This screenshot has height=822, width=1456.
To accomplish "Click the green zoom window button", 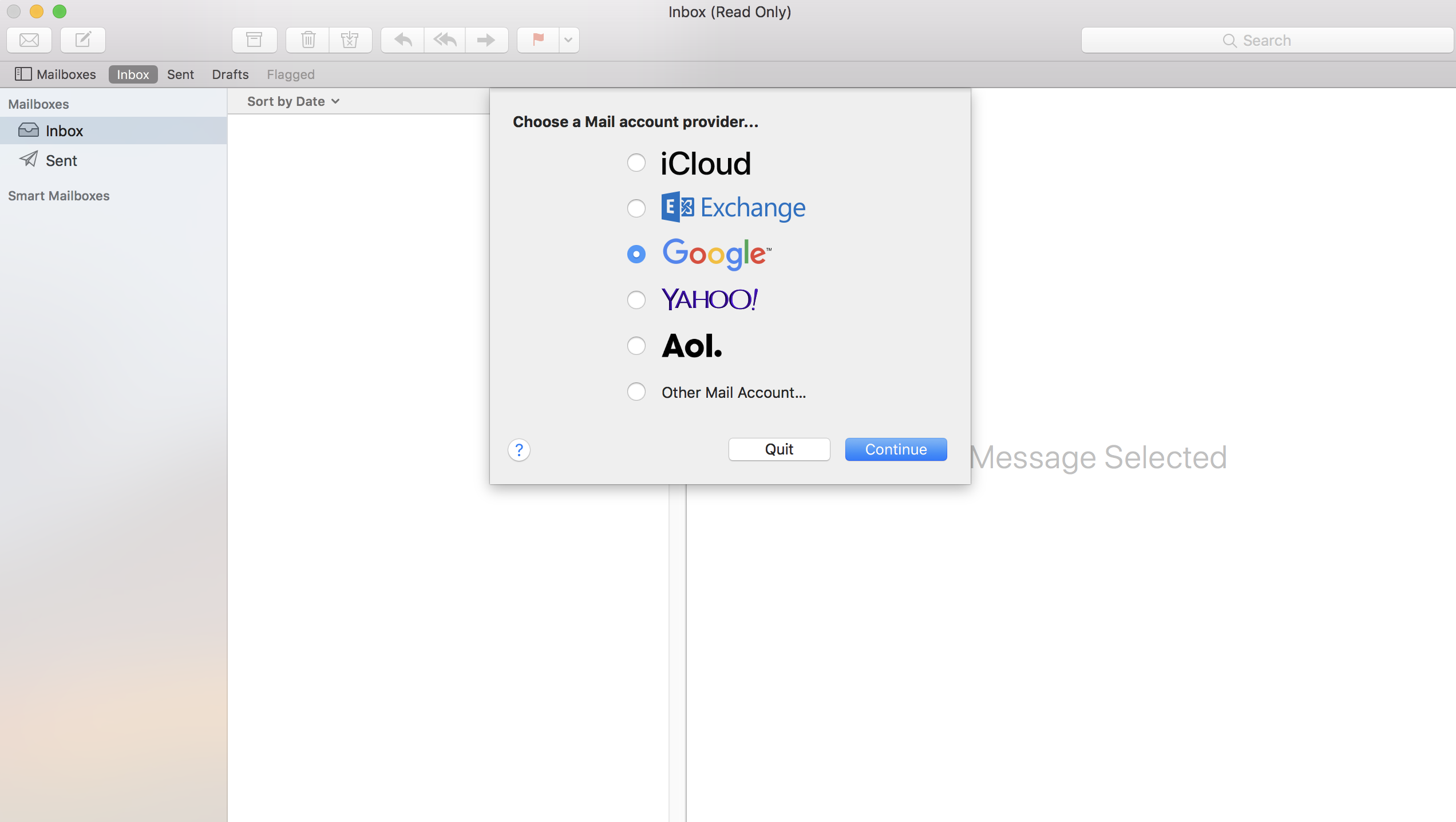I will 60,11.
